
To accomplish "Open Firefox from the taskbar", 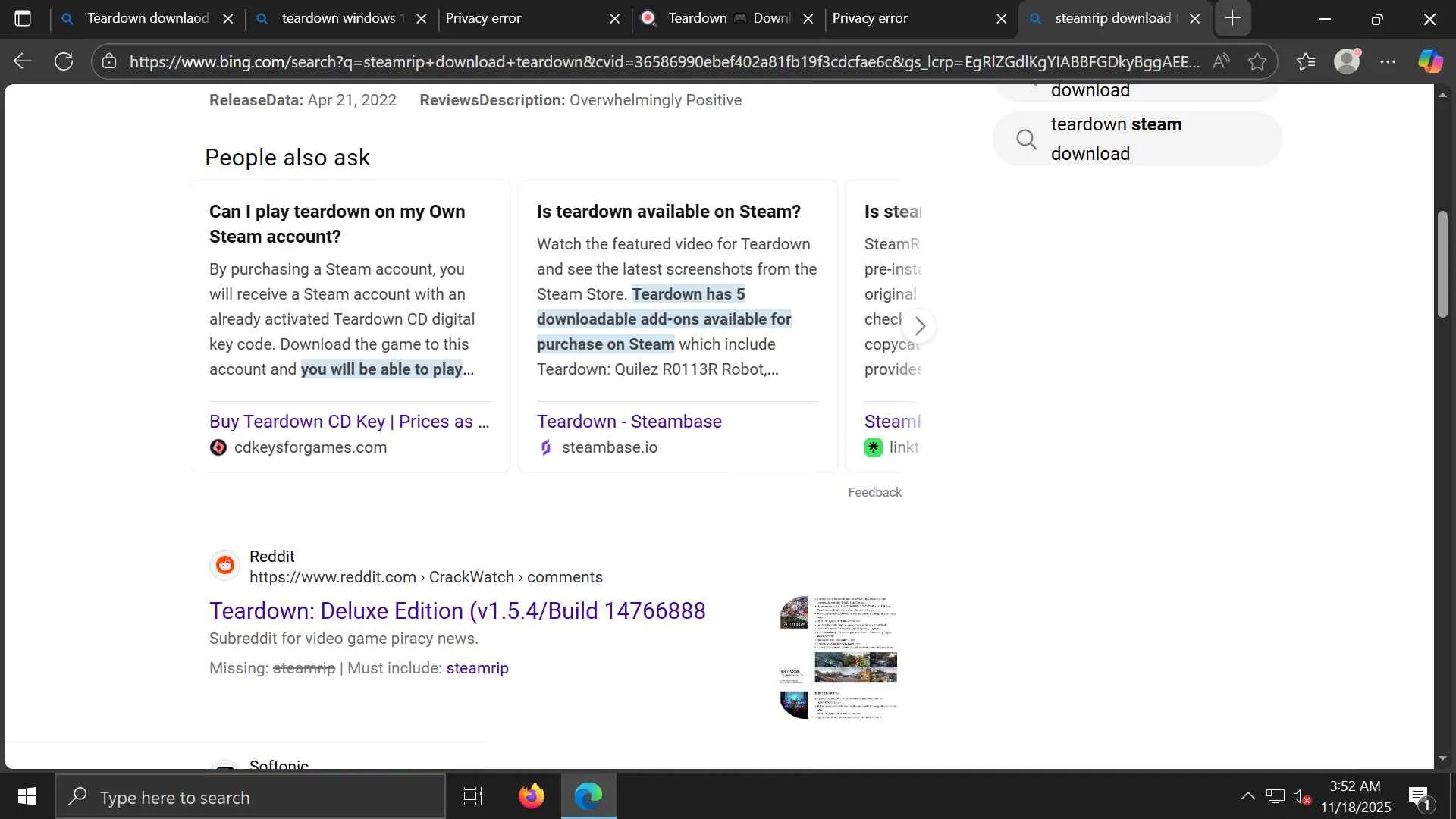I will pyautogui.click(x=531, y=796).
